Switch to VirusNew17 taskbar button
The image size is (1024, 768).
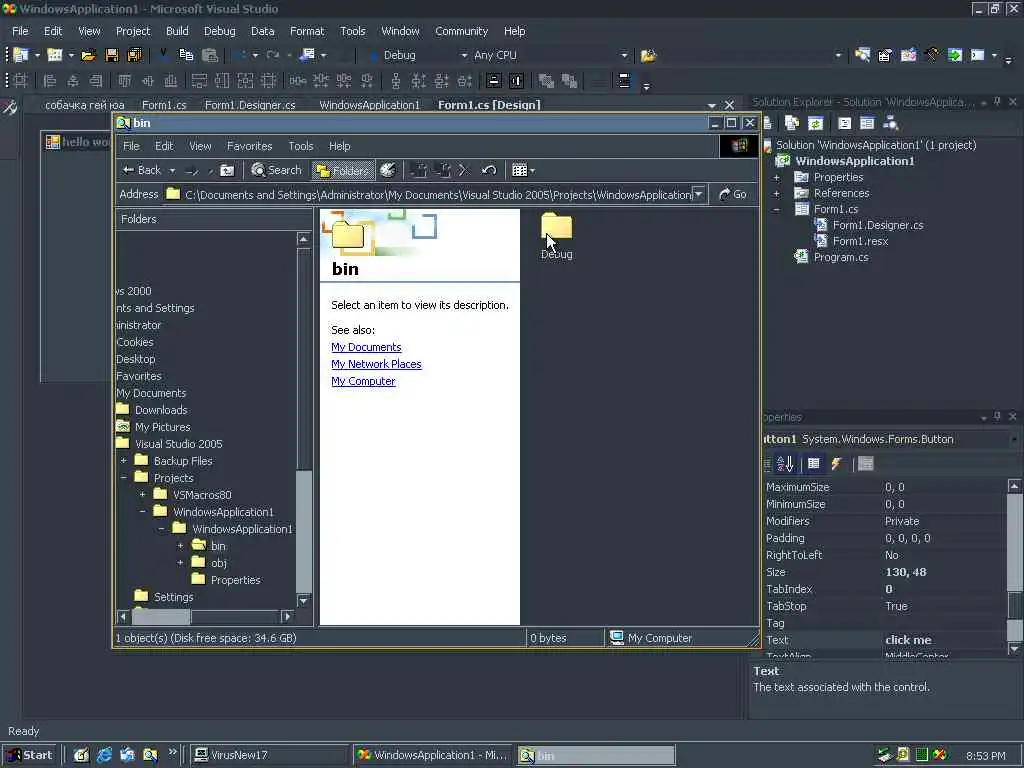coord(269,755)
